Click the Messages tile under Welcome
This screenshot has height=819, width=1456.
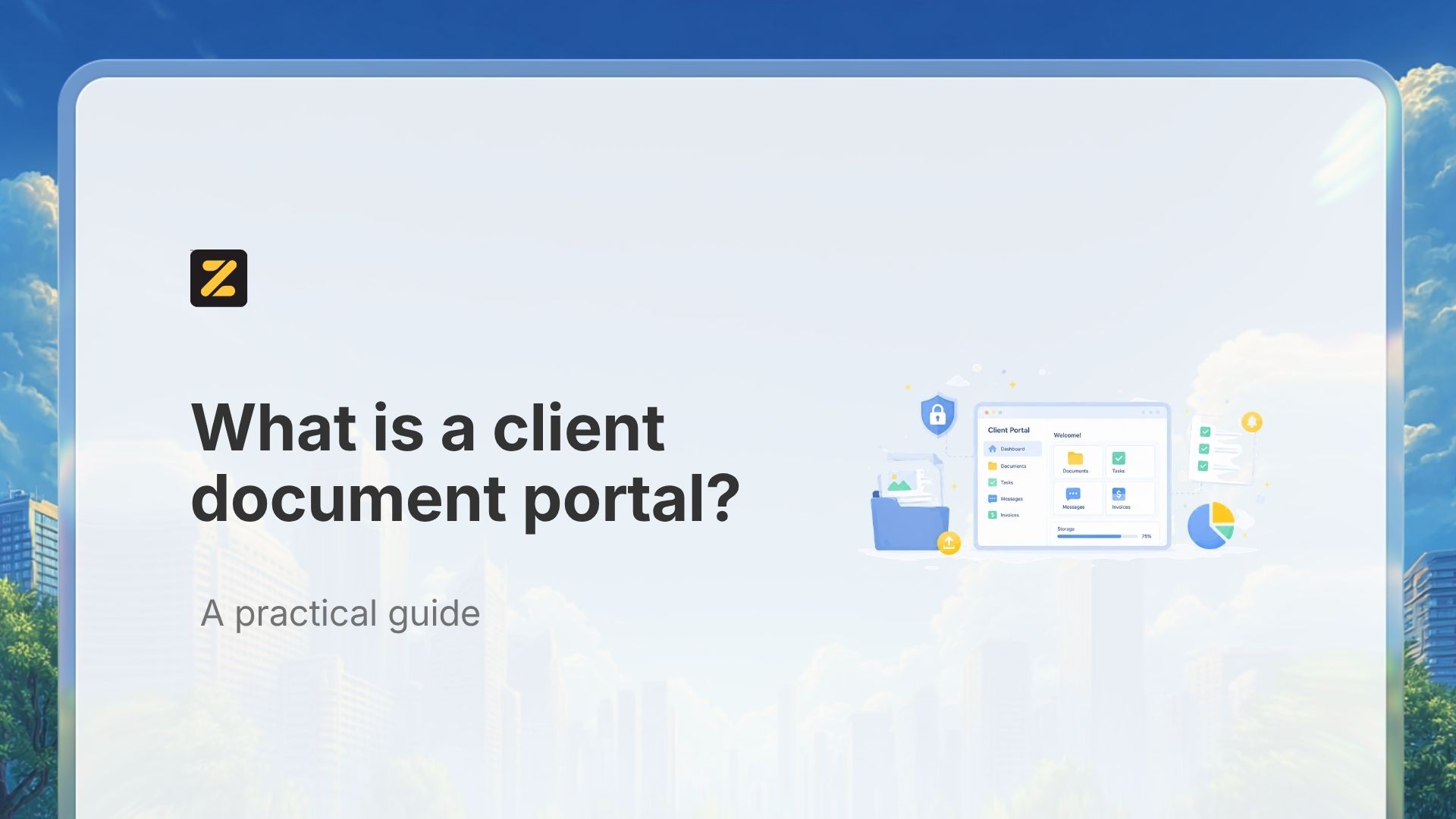click(1077, 498)
